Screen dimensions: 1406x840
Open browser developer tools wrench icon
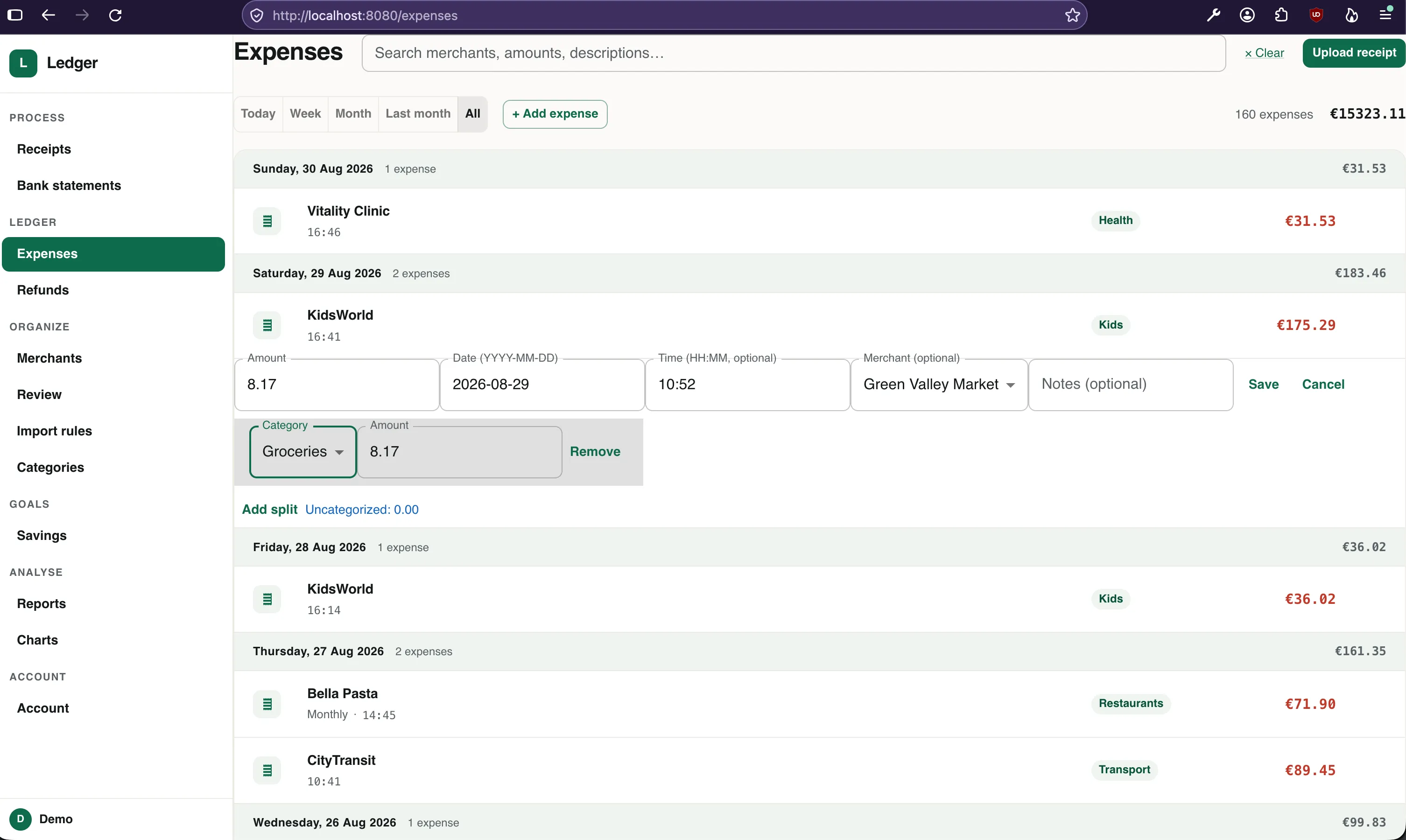pyautogui.click(x=1213, y=15)
